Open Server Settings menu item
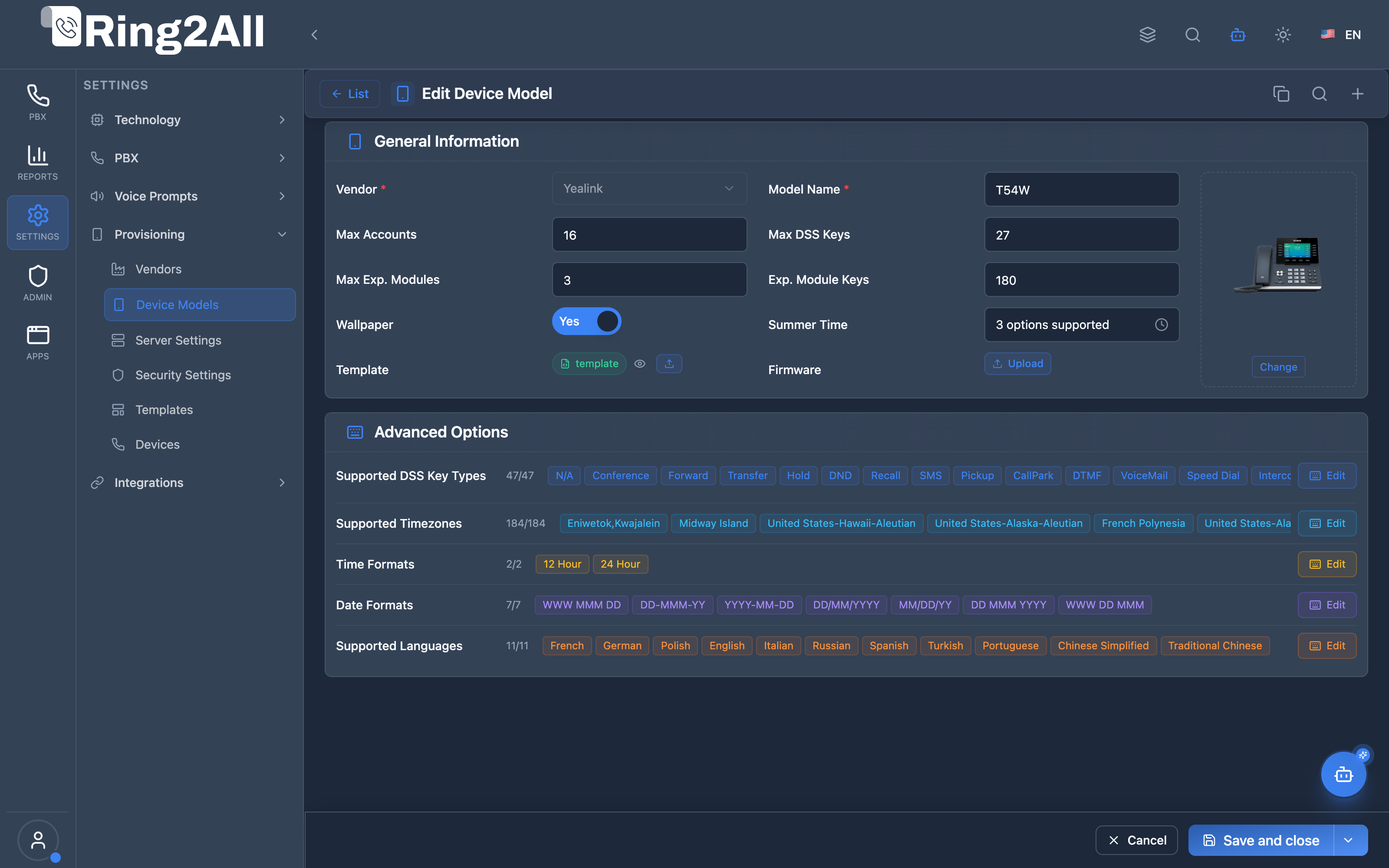The image size is (1389, 868). click(x=200, y=340)
